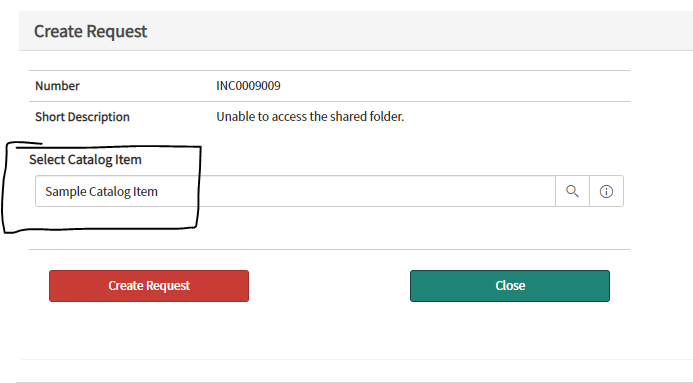Select the incident number INC0009009 text
The width and height of the screenshot is (693, 383).
click(x=248, y=86)
